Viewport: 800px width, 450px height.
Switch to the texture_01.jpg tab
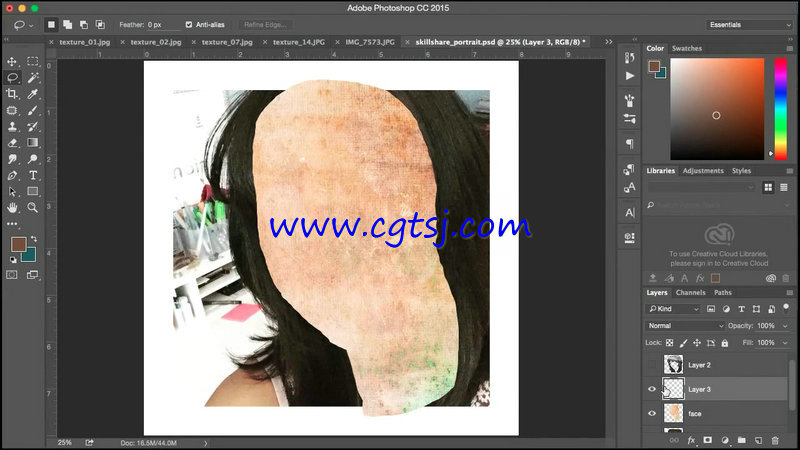pyautogui.click(x=85, y=42)
